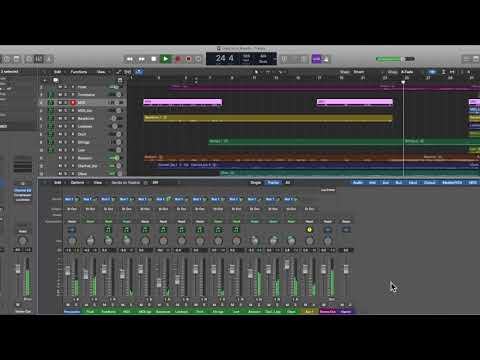This screenshot has width=480, height=360.
Task: Solo the Strings track in the track header
Action: click(66, 142)
